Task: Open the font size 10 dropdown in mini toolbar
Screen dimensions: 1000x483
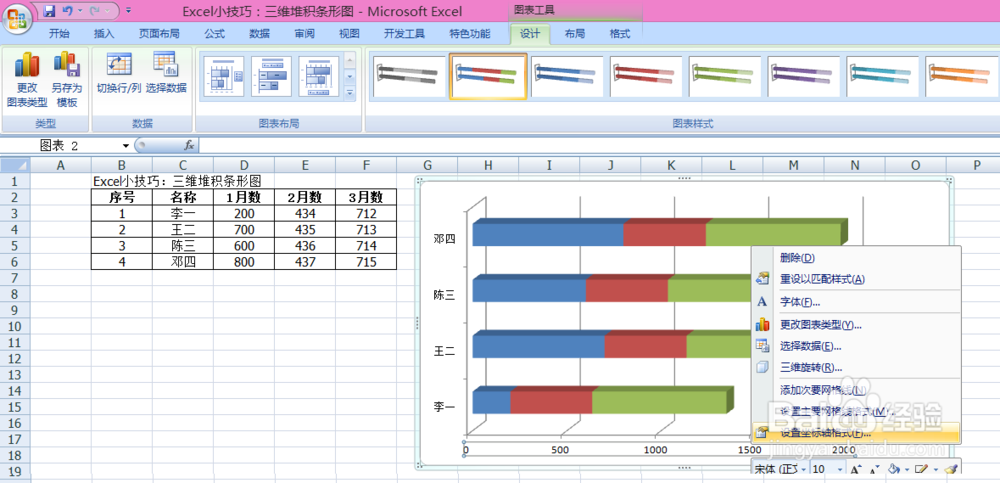Action: 838,470
